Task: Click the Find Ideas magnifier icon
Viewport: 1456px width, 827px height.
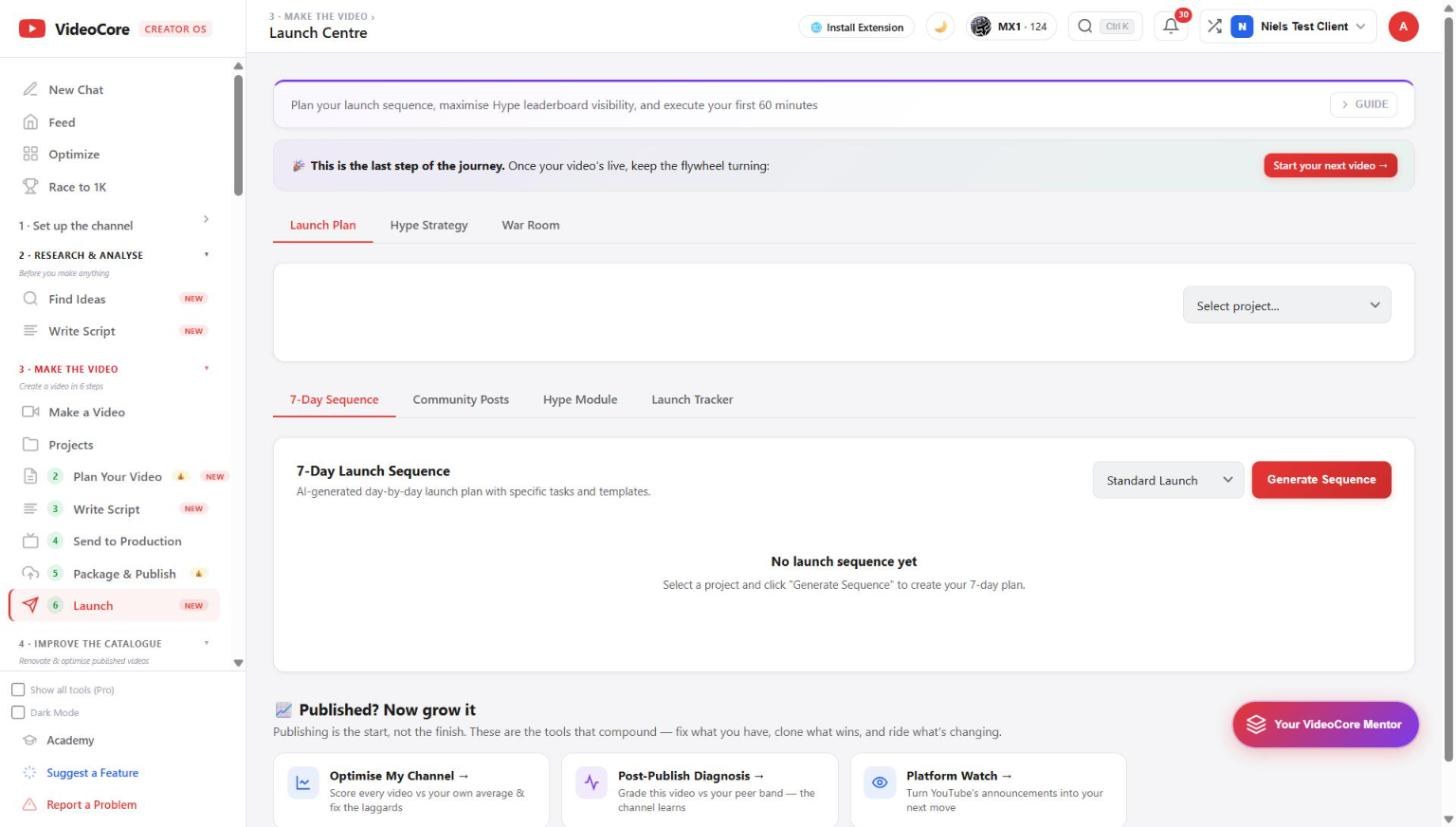Action: point(30,299)
